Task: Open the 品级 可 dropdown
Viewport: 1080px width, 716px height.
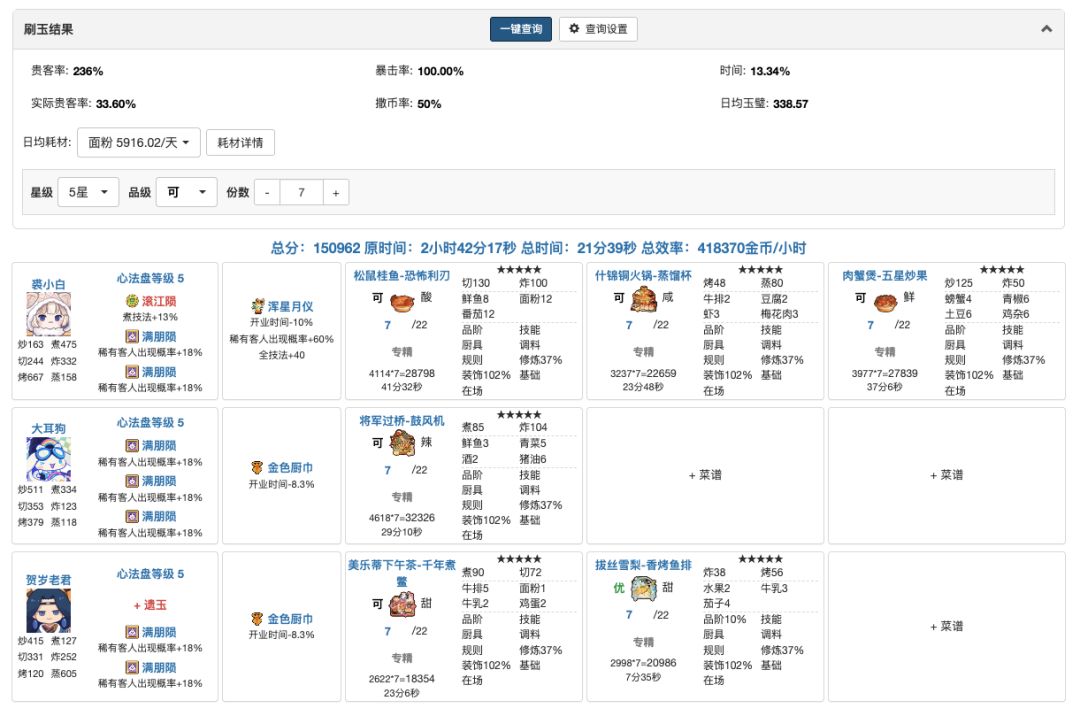Action: point(186,192)
